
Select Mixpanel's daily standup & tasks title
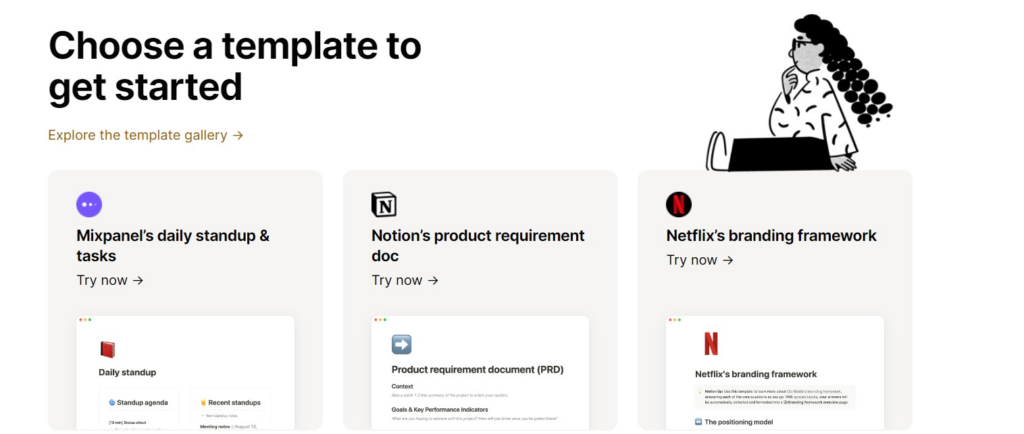173,245
